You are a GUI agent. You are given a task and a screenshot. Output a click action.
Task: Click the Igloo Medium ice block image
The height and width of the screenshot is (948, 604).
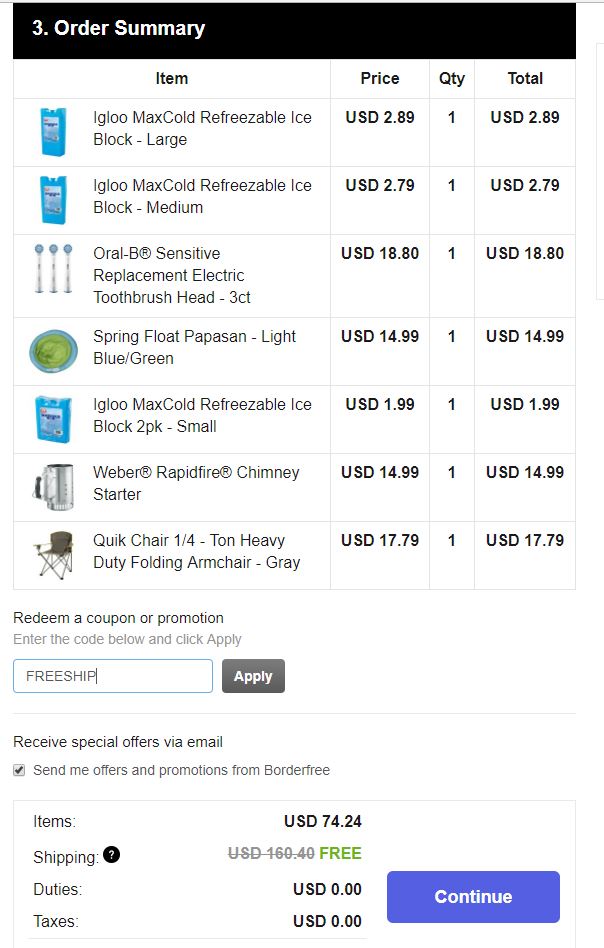point(53,200)
